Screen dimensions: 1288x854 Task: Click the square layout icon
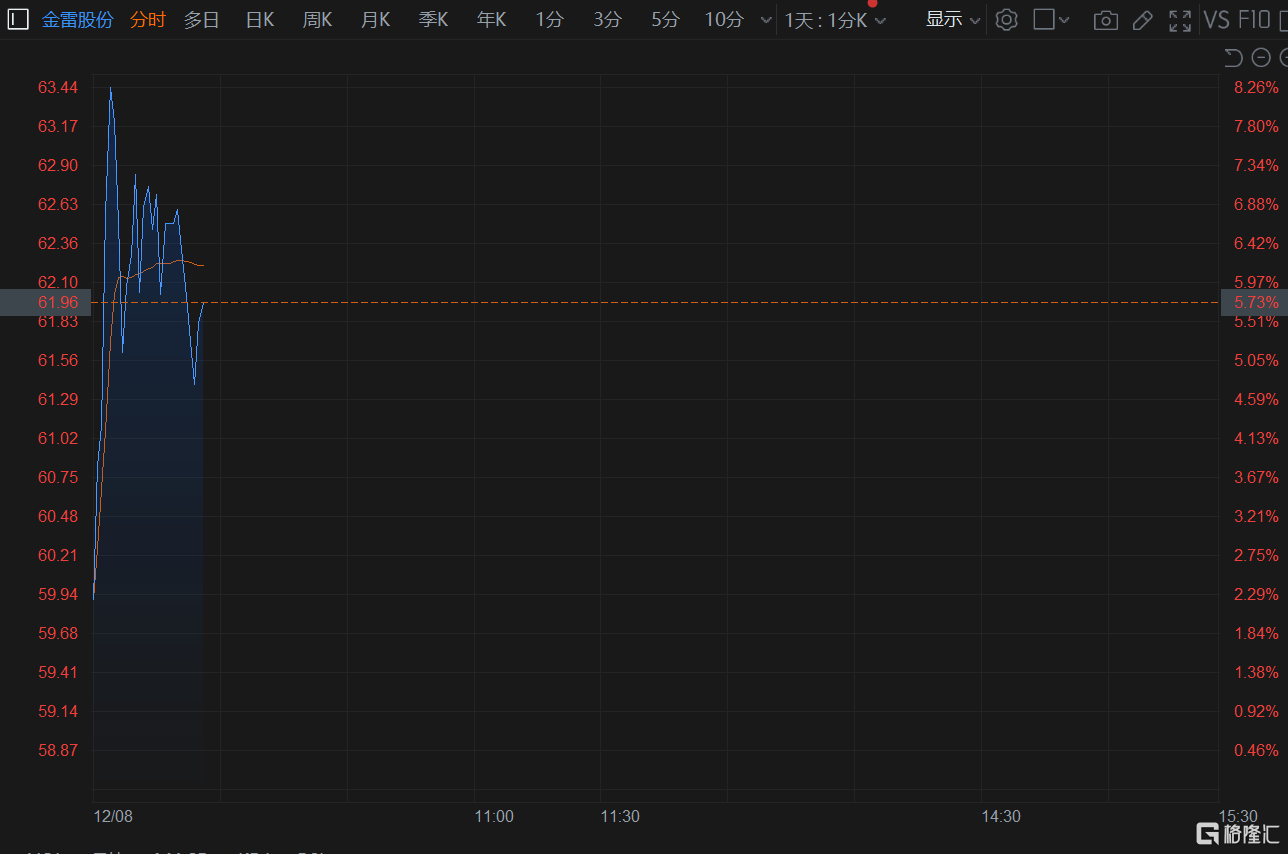(1044, 19)
